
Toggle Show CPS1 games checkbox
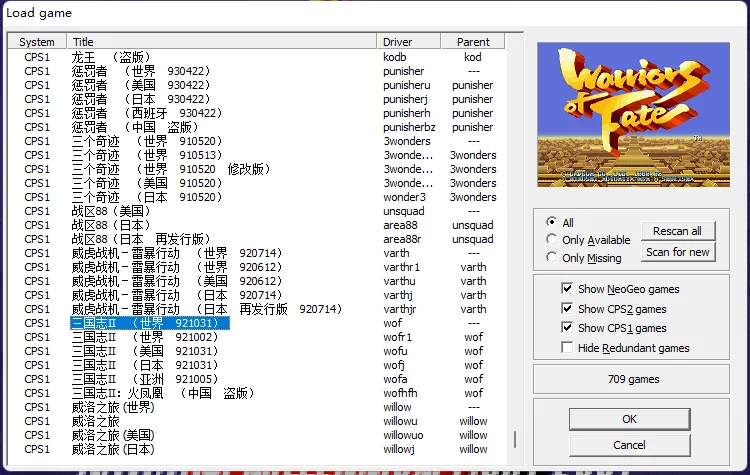pos(567,328)
